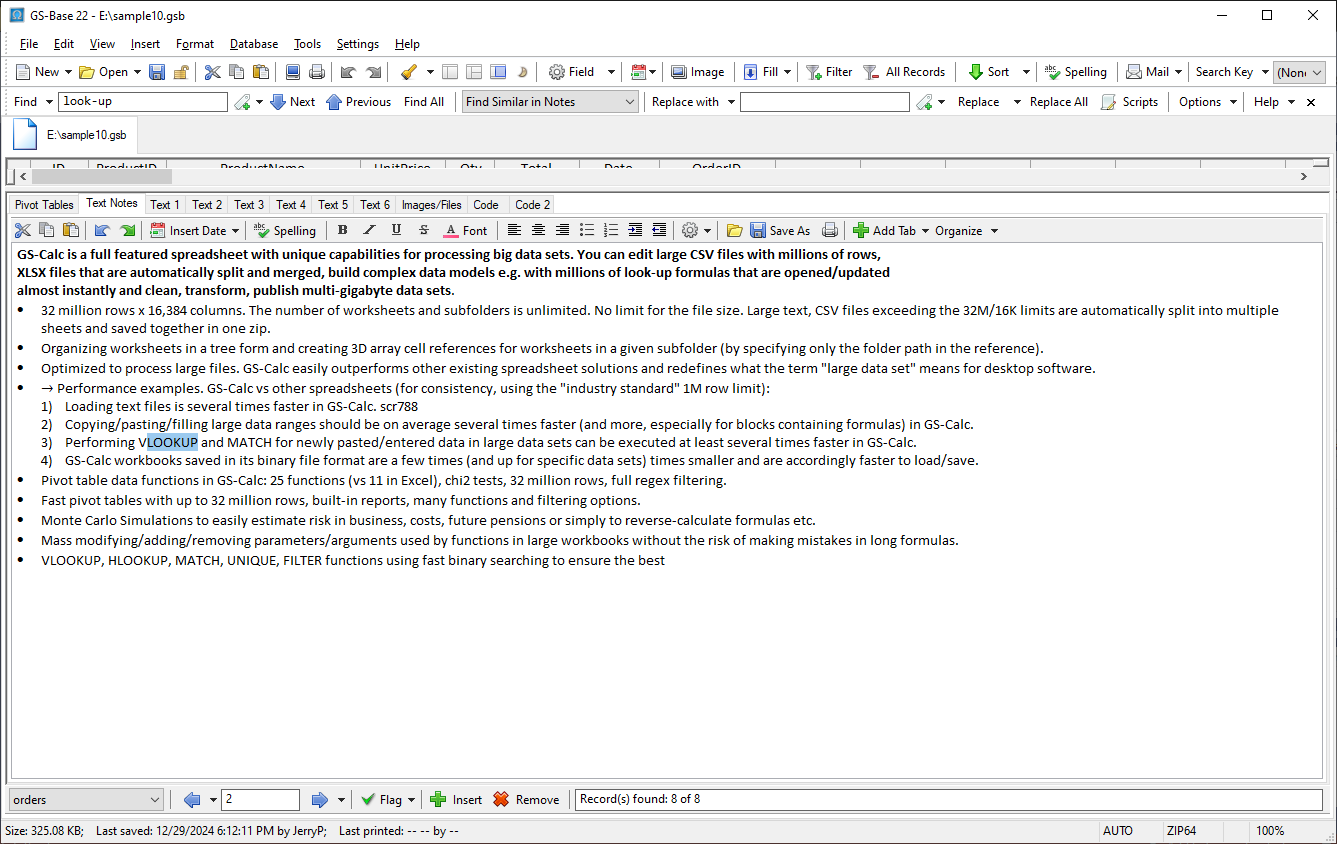Image resolution: width=1337 pixels, height=844 pixels.
Task: Toggle strikethrough formatting in notes toolbar
Action: point(424,231)
